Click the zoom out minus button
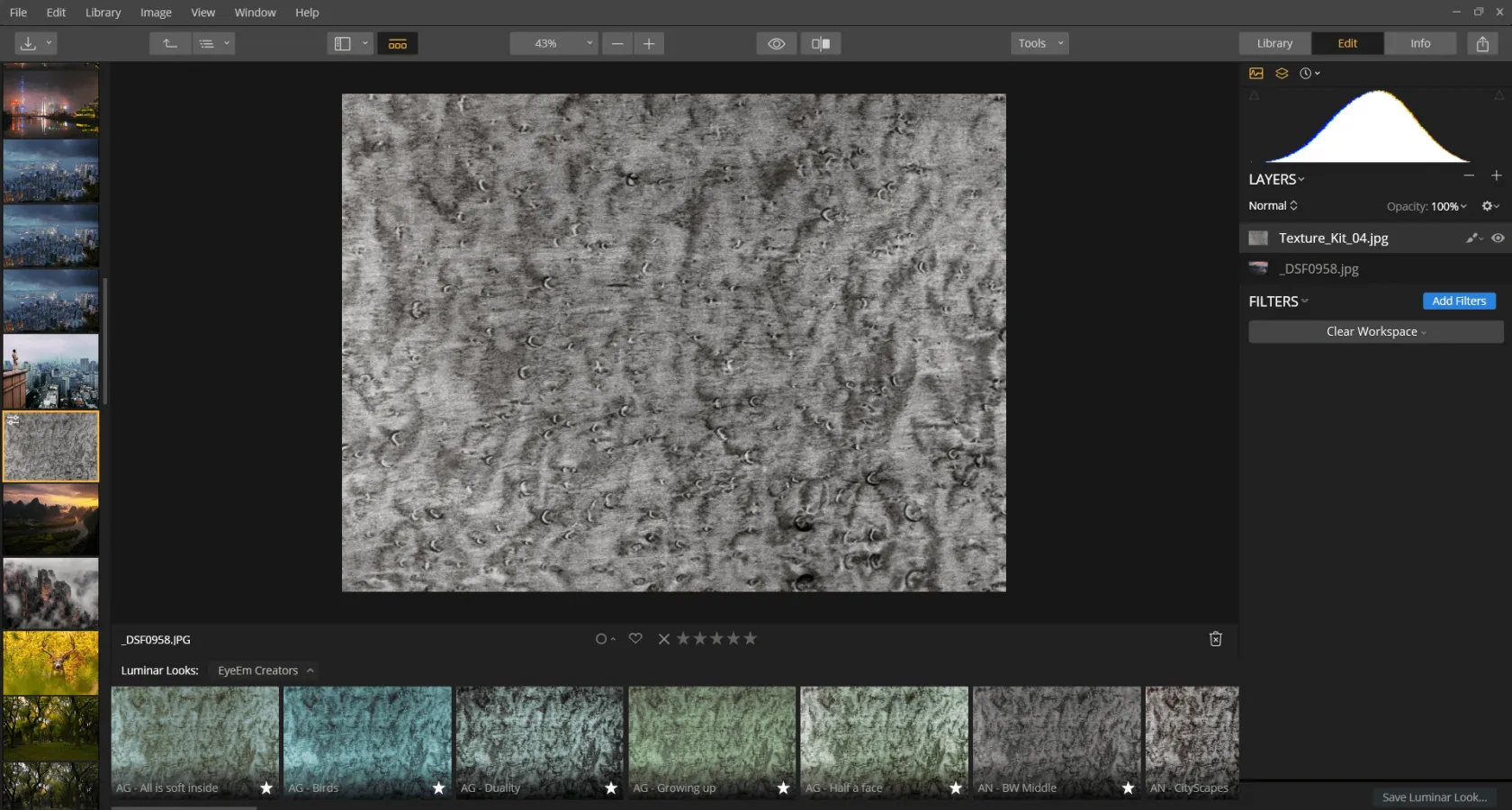Viewport: 1512px width, 810px height. (x=617, y=43)
